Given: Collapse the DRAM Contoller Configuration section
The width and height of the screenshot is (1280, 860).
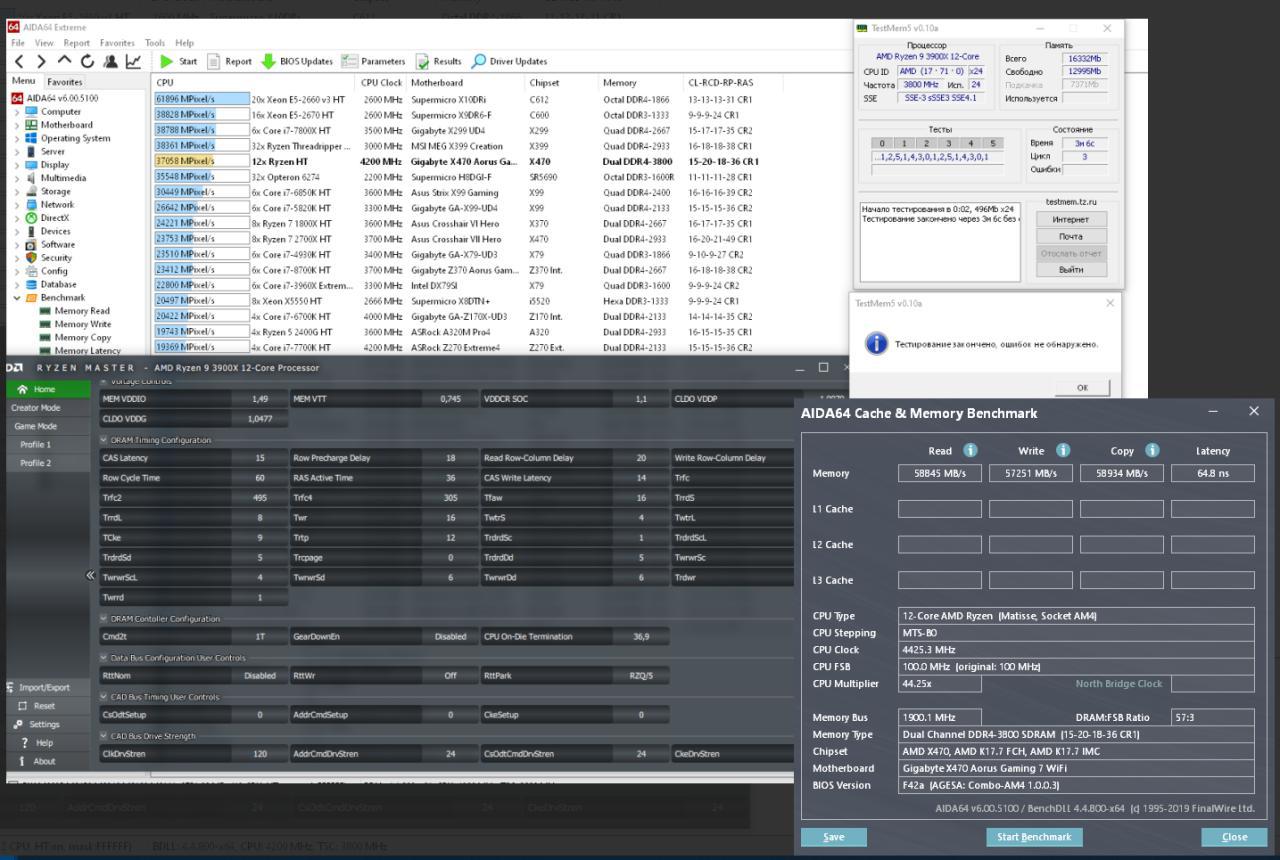Looking at the screenshot, I should pos(105,619).
